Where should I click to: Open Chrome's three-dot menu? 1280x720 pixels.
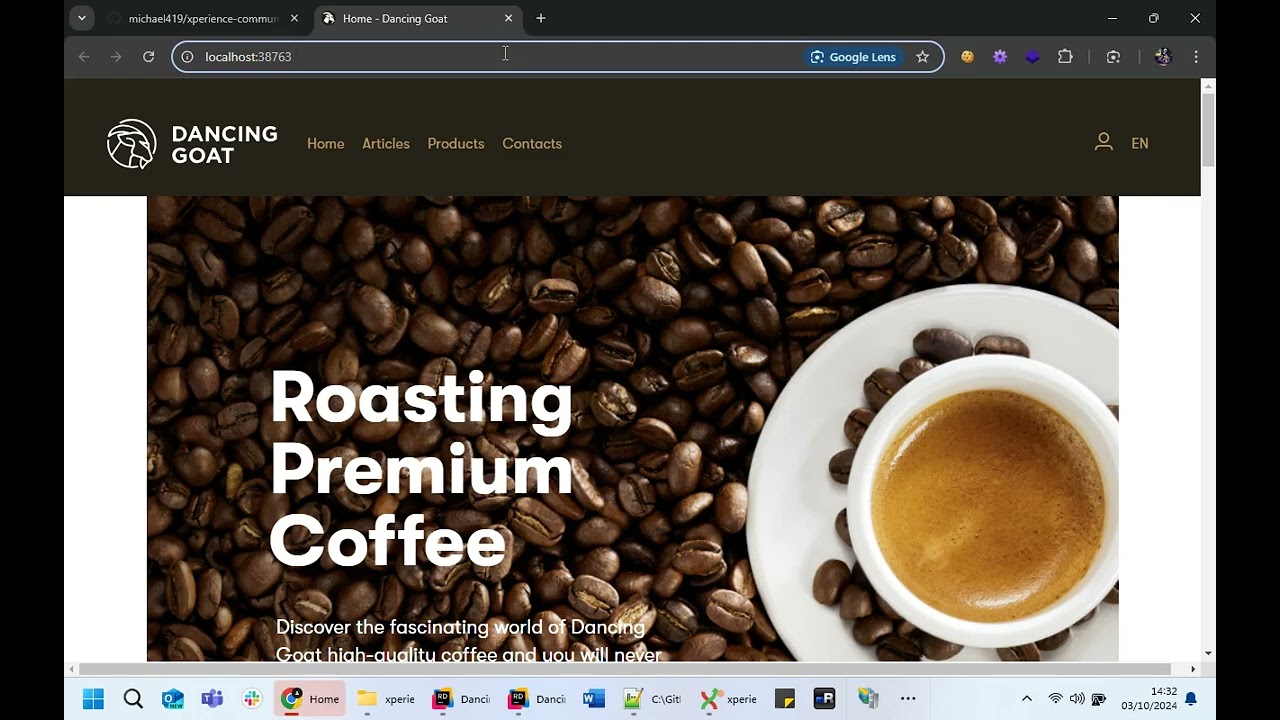tap(1196, 57)
